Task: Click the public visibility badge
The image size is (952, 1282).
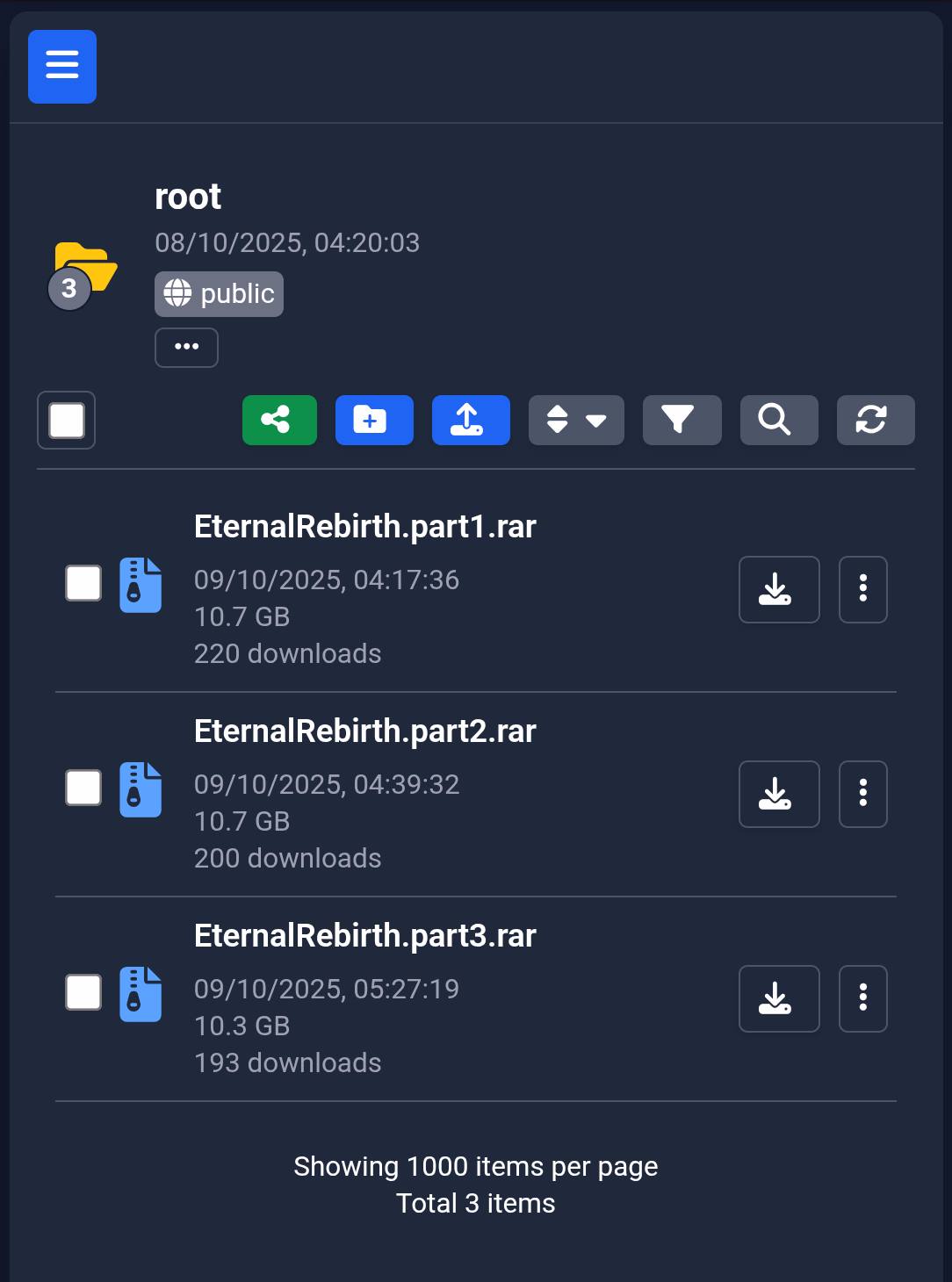Action: [x=219, y=294]
